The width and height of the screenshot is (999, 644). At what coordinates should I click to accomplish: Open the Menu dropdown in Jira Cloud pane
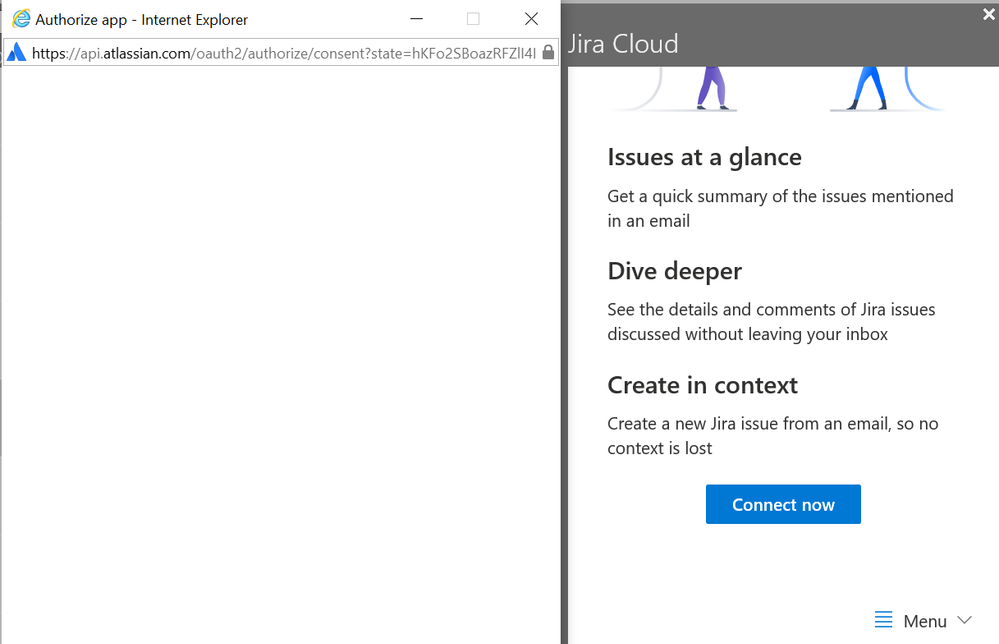point(924,620)
